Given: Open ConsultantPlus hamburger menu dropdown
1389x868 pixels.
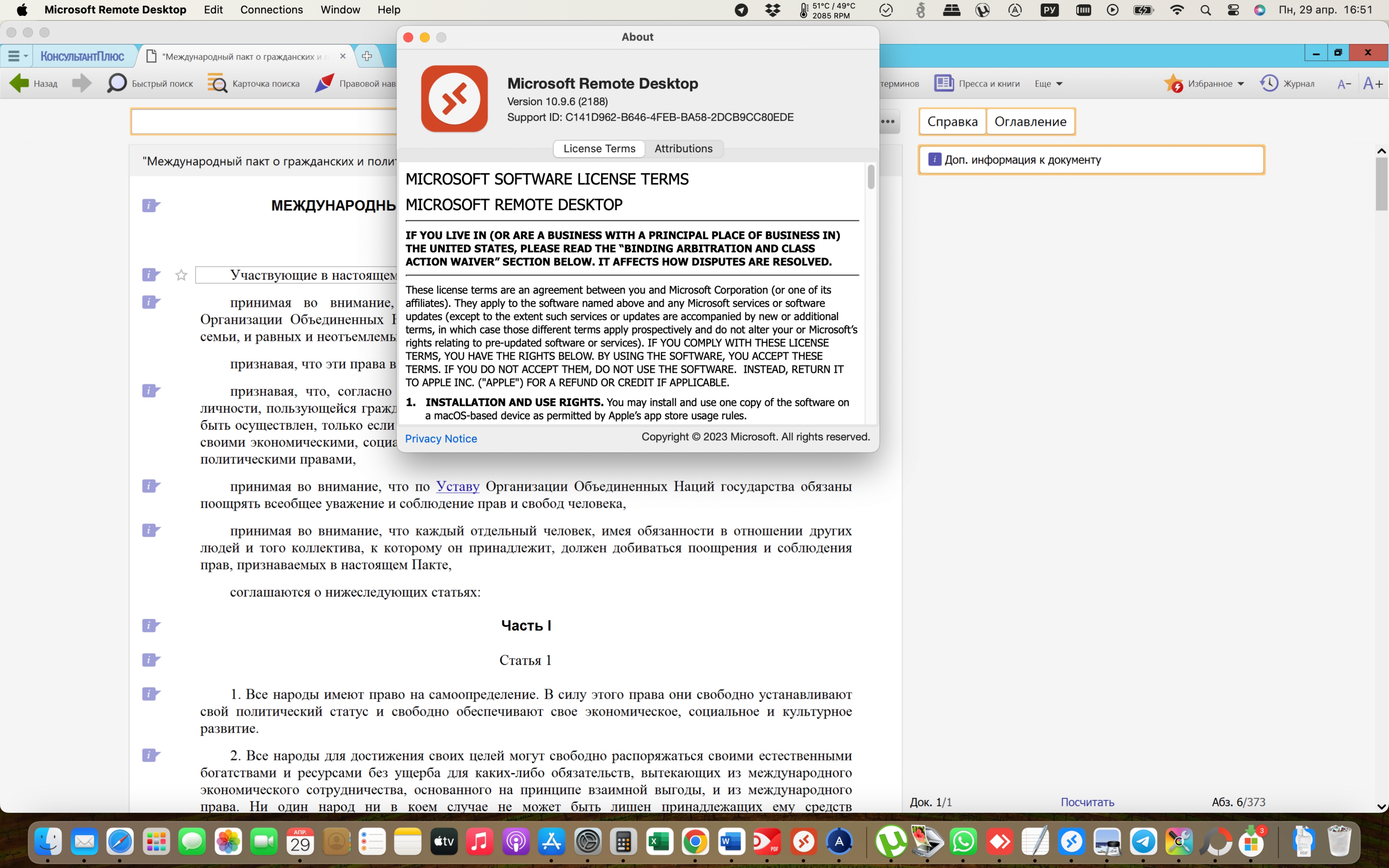Looking at the screenshot, I should point(17,56).
